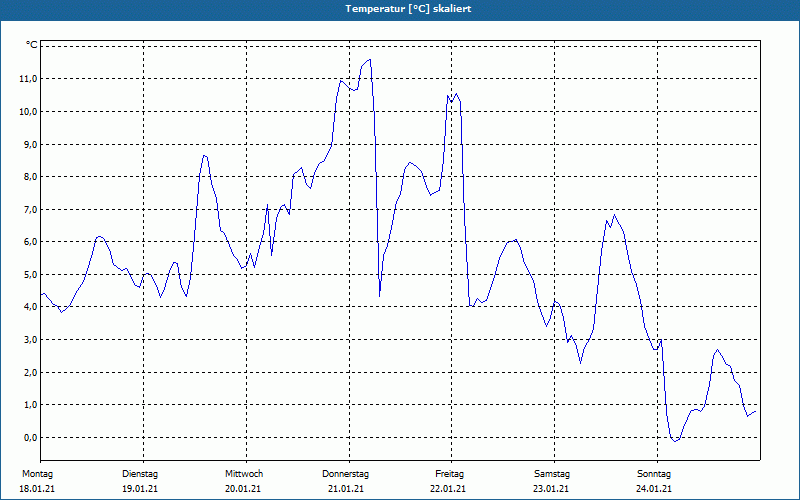Click the 9,0 y-axis value
This screenshot has width=800, height=500.
pos(30,144)
